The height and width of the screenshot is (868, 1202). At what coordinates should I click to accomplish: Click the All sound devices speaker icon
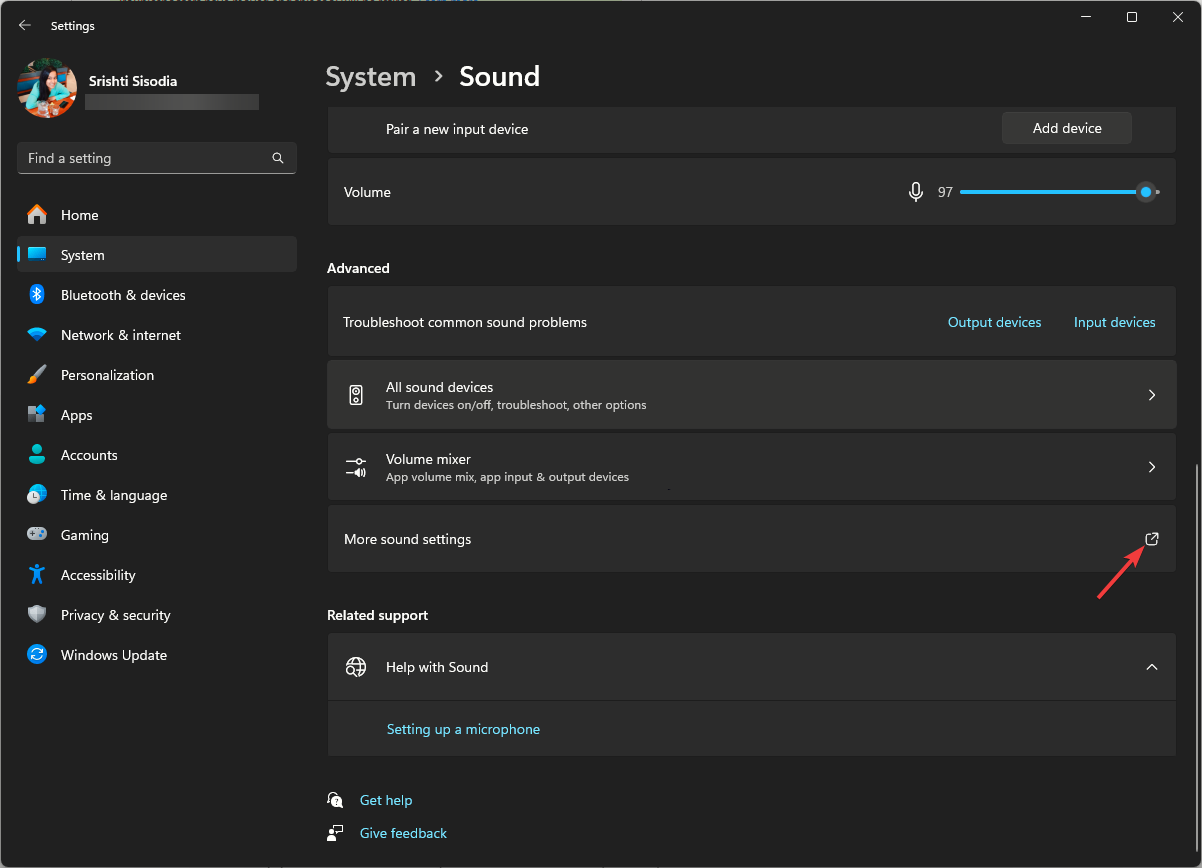click(x=356, y=395)
